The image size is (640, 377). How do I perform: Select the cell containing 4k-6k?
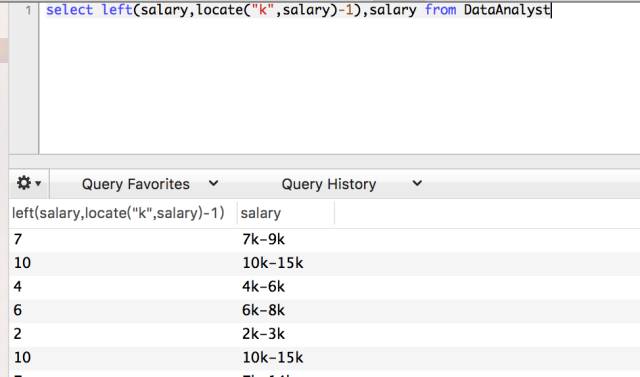(263, 287)
